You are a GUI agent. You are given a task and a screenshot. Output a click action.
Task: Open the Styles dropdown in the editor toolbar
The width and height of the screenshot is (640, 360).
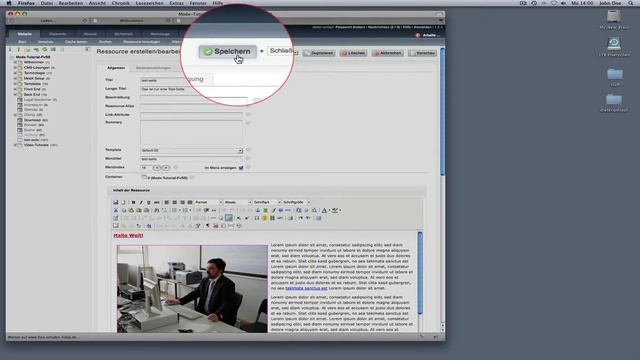pos(238,202)
